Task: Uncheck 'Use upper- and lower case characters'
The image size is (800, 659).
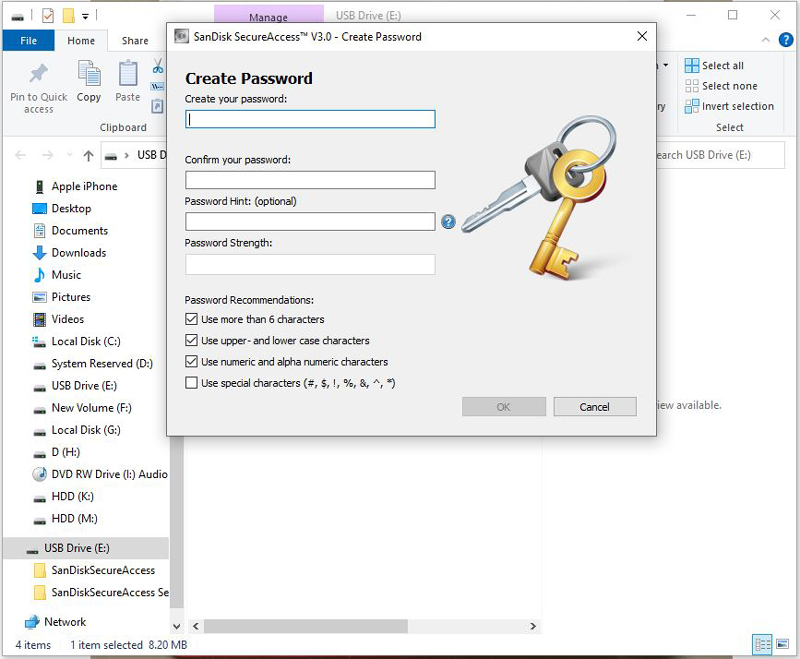Action: [192, 341]
